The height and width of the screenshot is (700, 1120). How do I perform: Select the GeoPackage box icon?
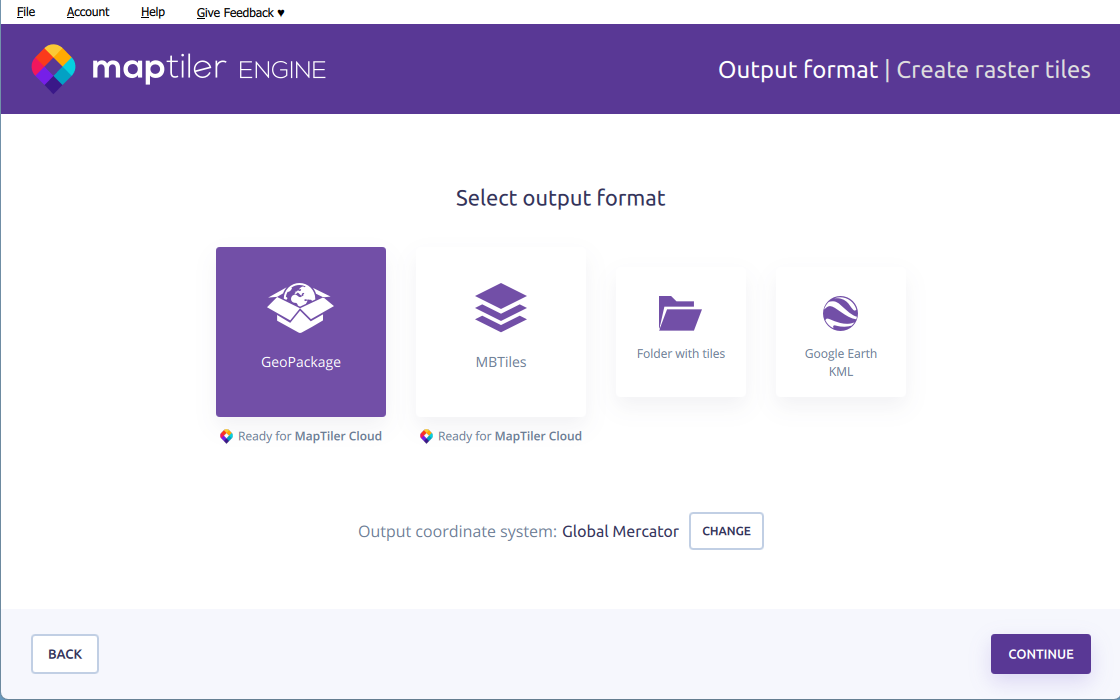pos(300,308)
